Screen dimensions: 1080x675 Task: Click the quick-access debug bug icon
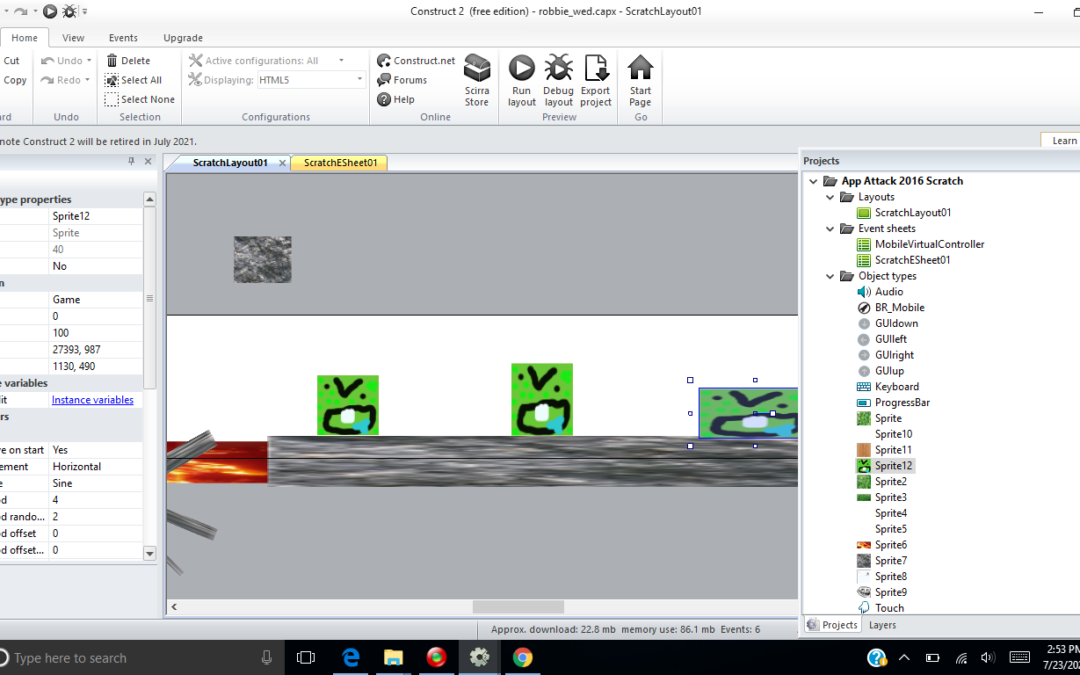(70, 11)
